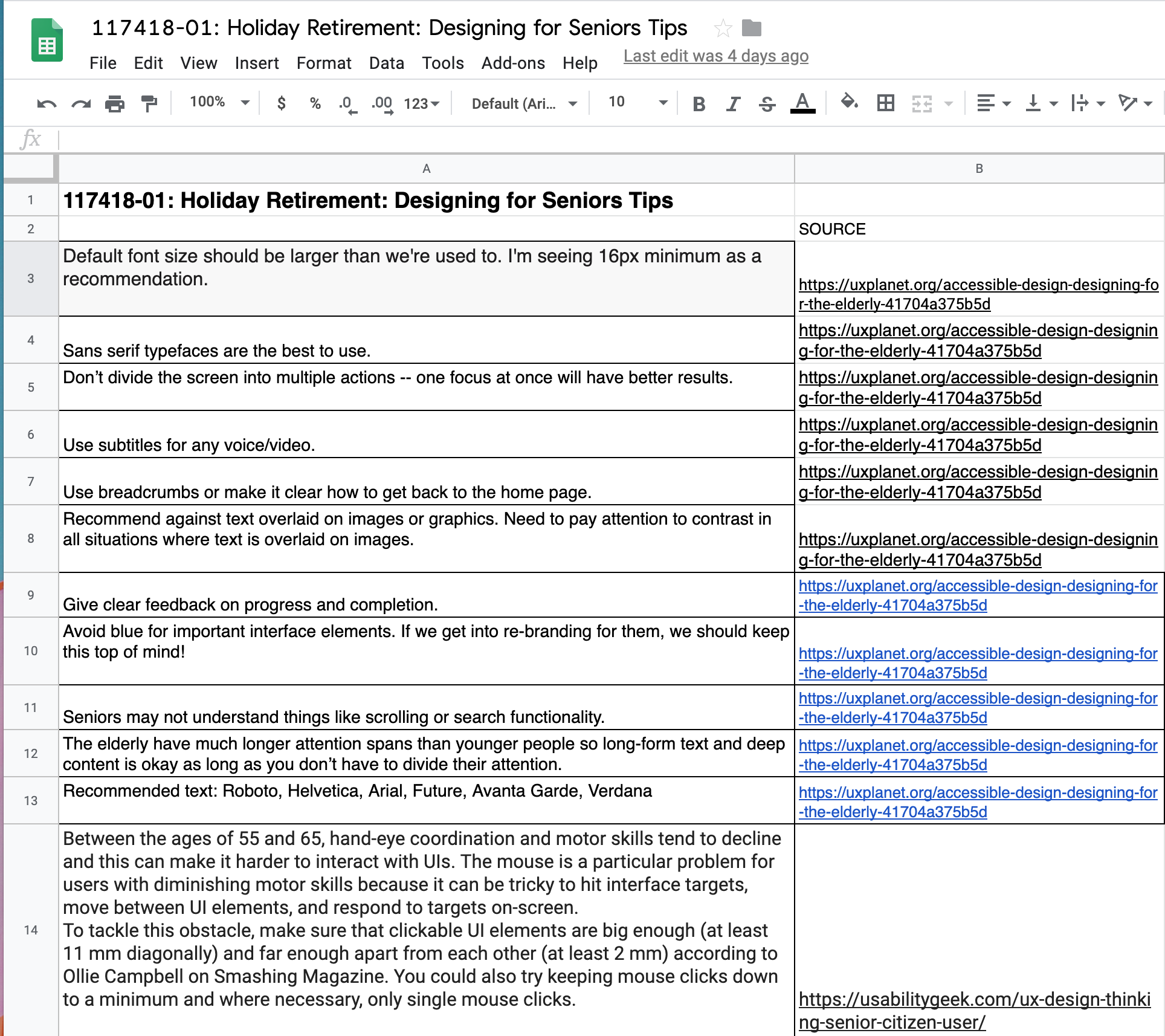Open the Format menu

(324, 63)
